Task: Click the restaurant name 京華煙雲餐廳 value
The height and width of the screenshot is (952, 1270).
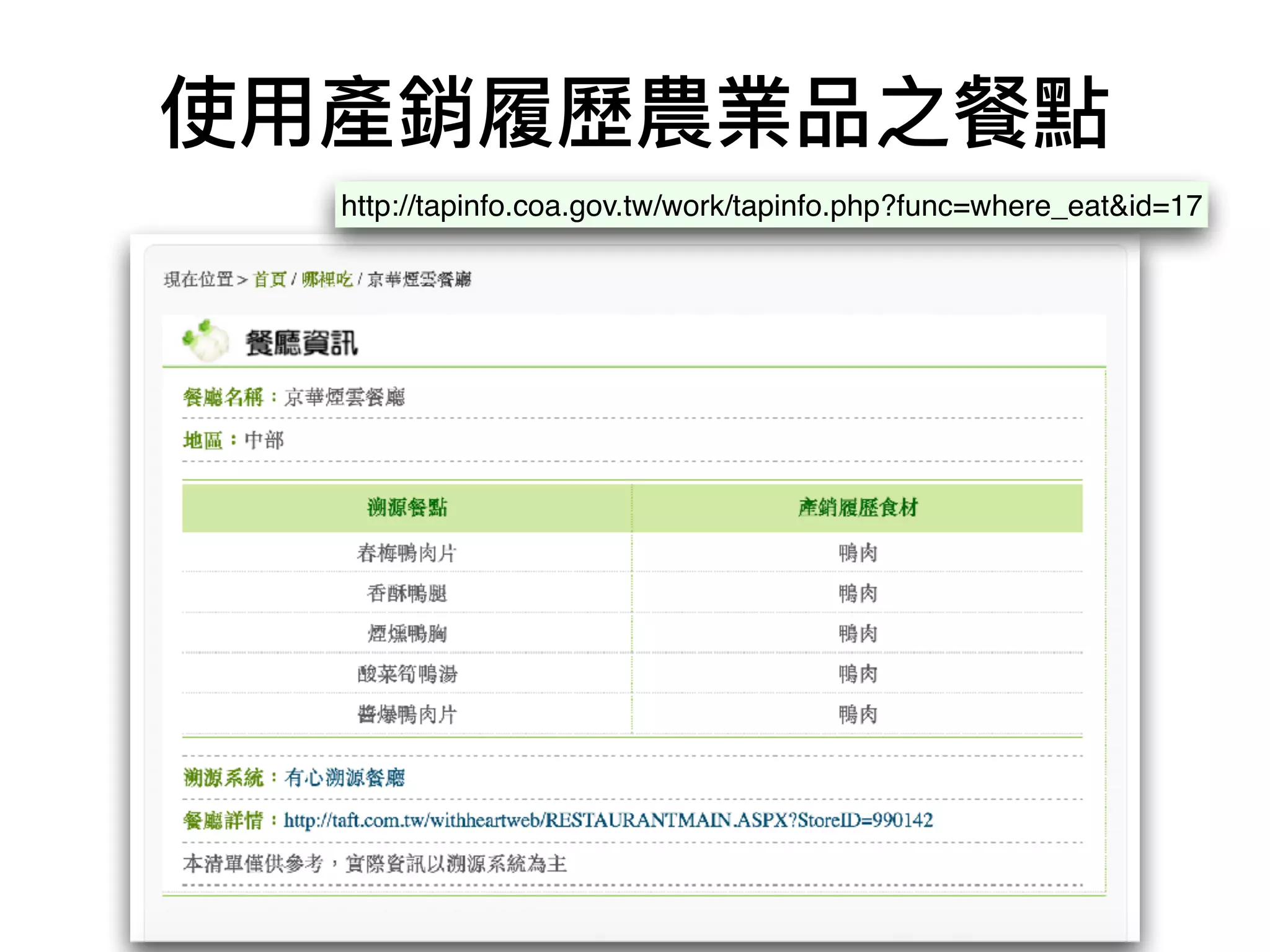Action: [x=344, y=397]
